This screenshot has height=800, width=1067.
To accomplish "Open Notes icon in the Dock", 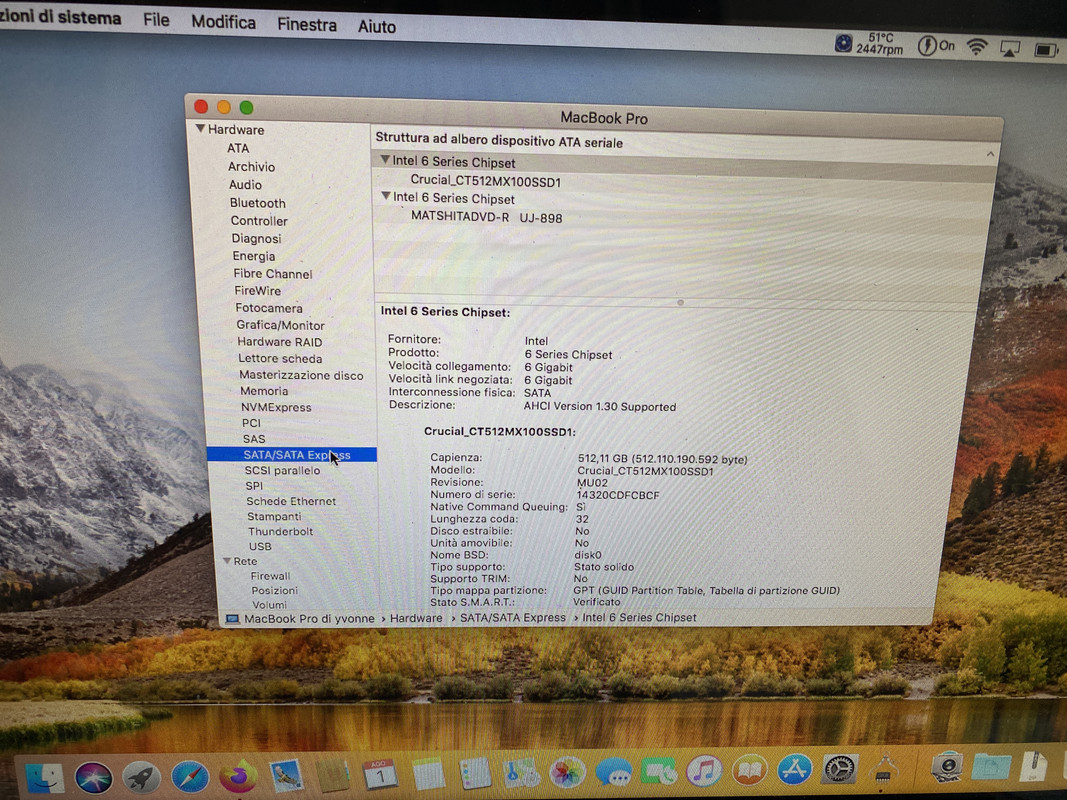I will point(428,774).
